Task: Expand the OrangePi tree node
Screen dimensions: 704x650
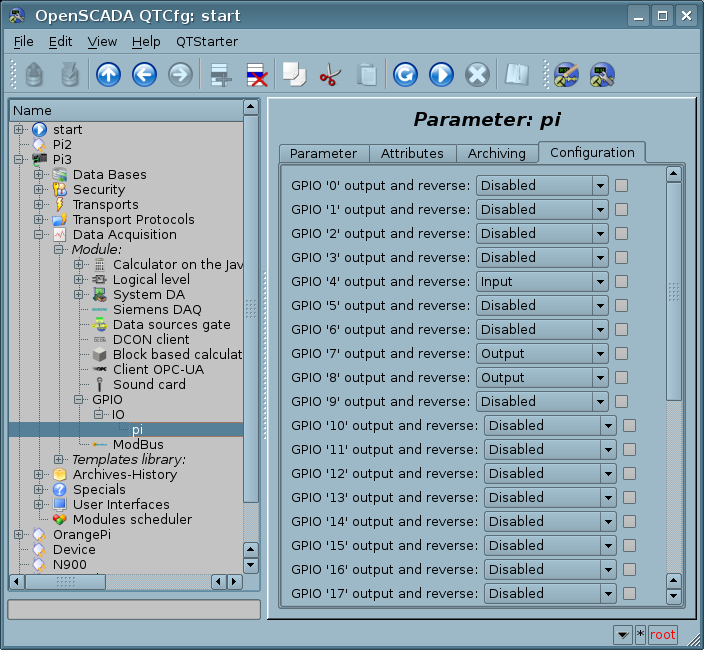Action: click(x=18, y=535)
